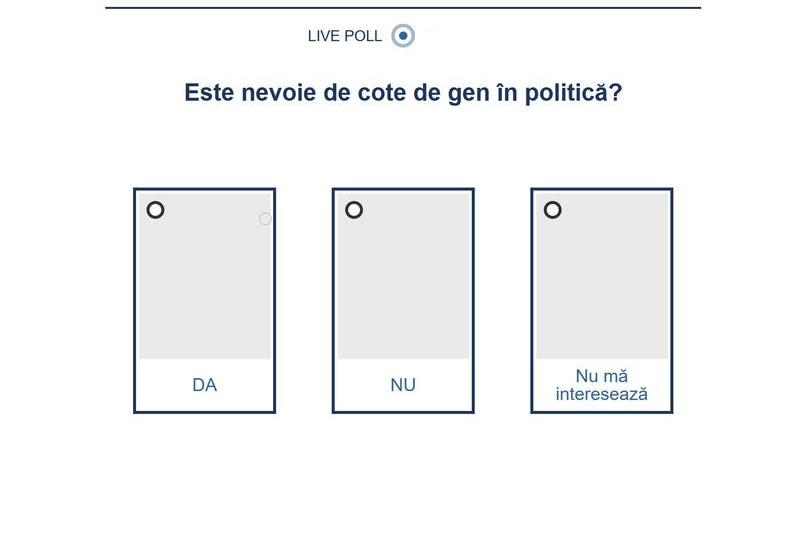Image resolution: width=800 pixels, height=533 pixels.
Task: Click the word 'LIVE' in the header
Action: (324, 36)
